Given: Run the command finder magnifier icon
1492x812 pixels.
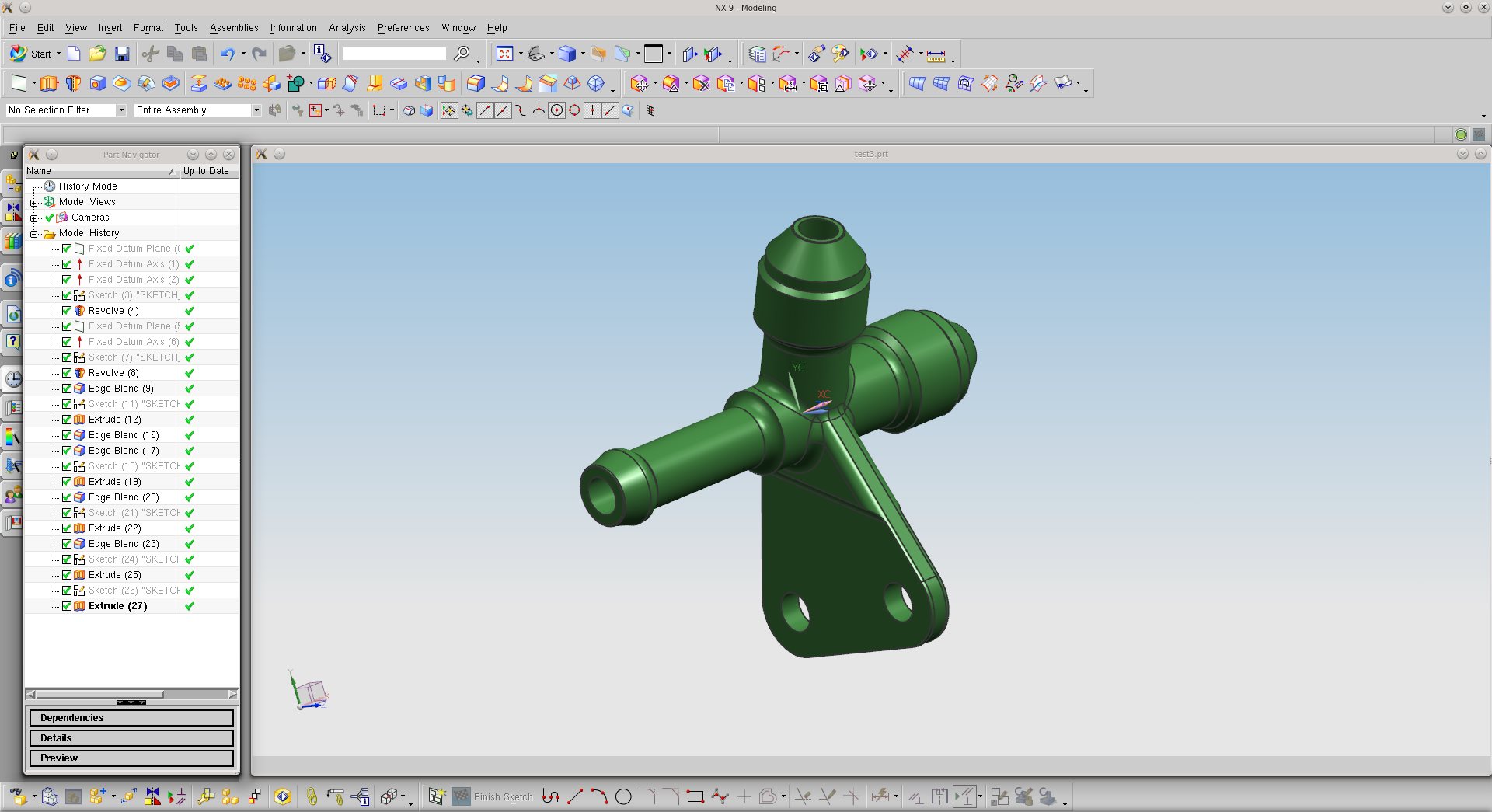Looking at the screenshot, I should (x=462, y=54).
